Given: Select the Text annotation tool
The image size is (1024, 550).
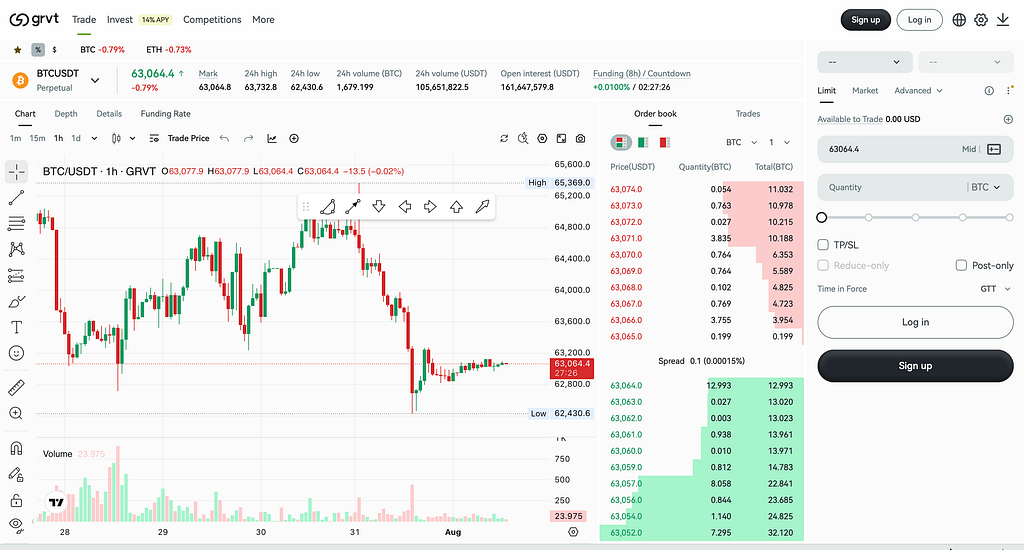Looking at the screenshot, I should (x=16, y=327).
